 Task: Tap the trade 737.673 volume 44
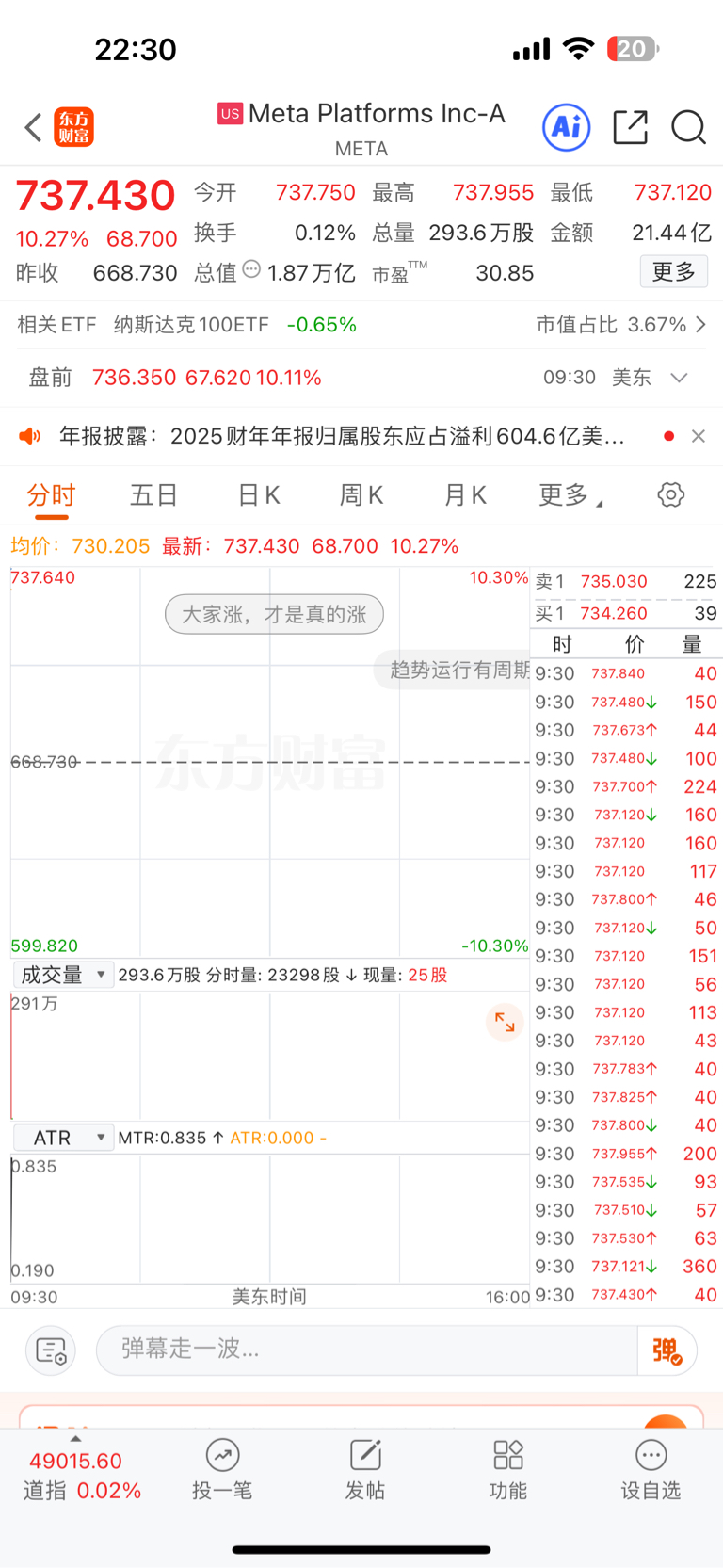pos(626,730)
